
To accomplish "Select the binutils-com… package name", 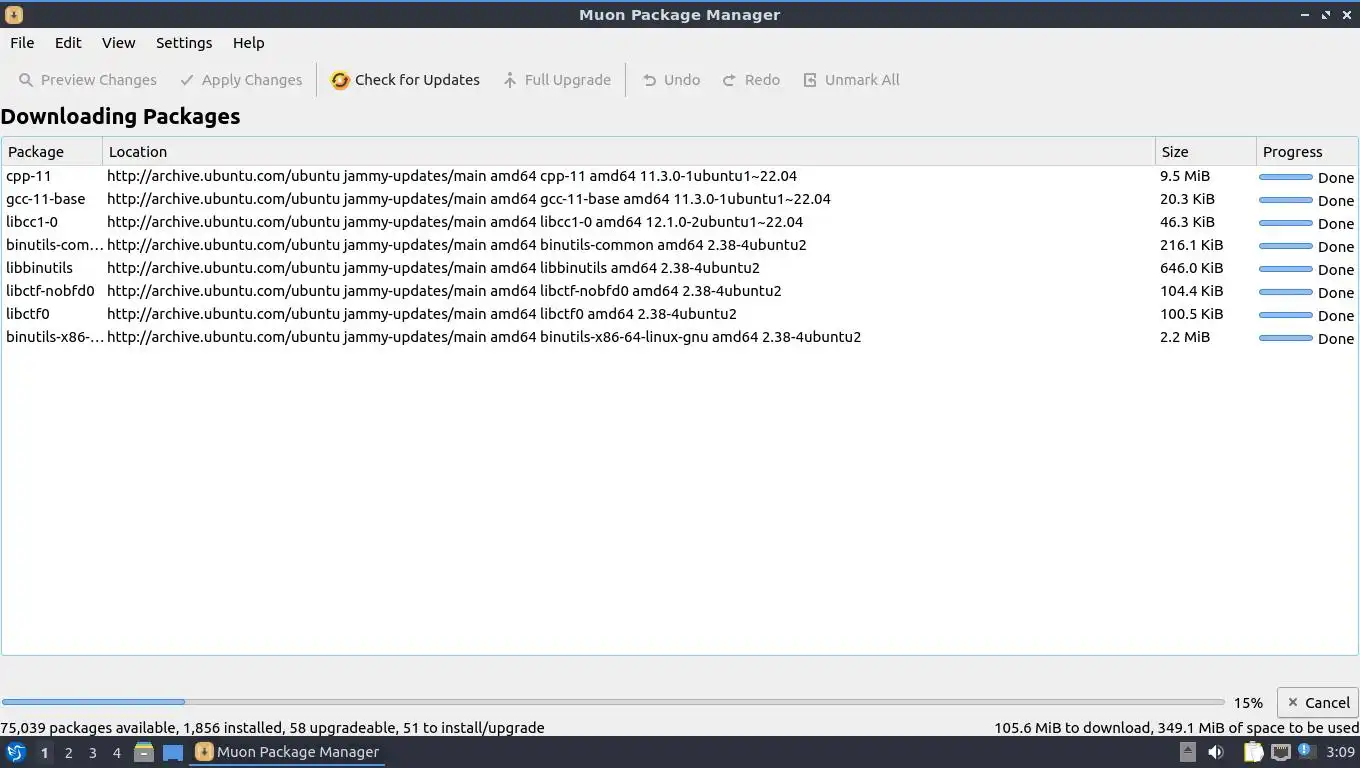I will pyautogui.click(x=54, y=245).
